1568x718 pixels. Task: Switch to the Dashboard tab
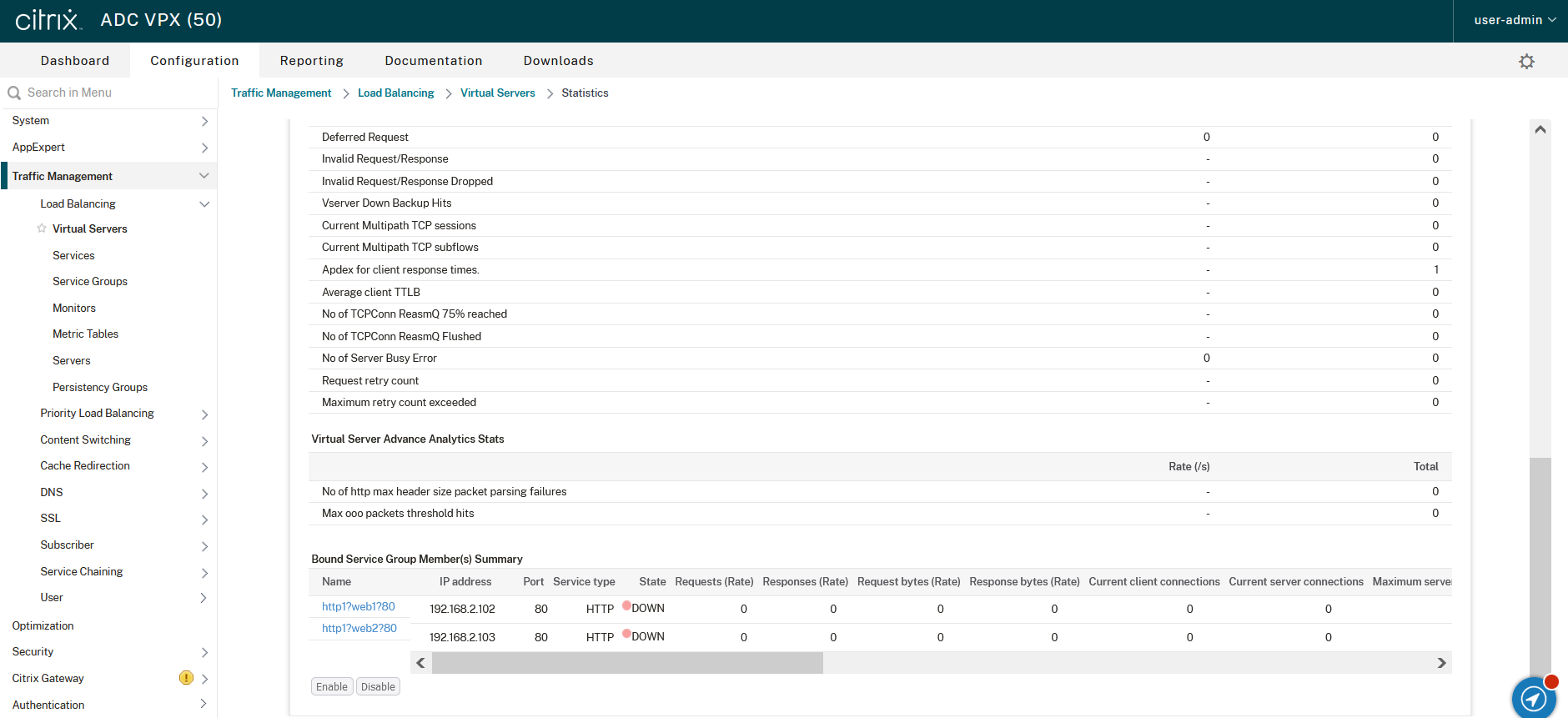(x=75, y=61)
